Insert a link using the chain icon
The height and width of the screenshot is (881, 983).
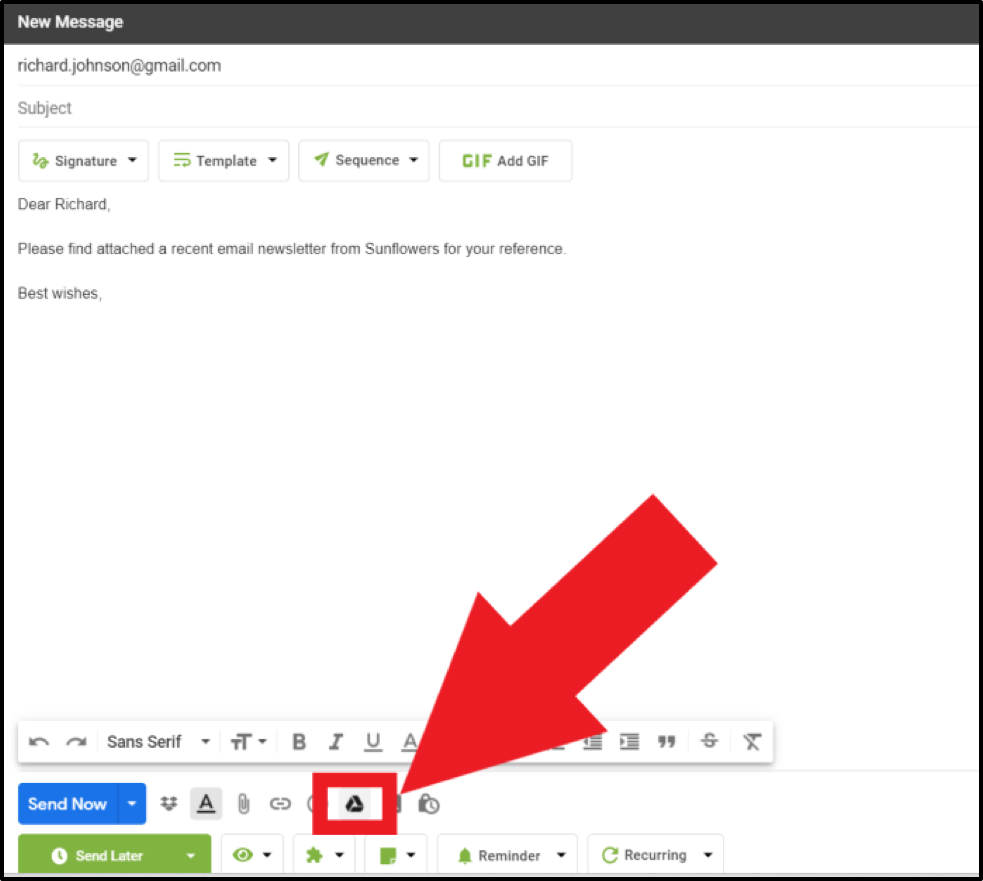click(x=280, y=804)
